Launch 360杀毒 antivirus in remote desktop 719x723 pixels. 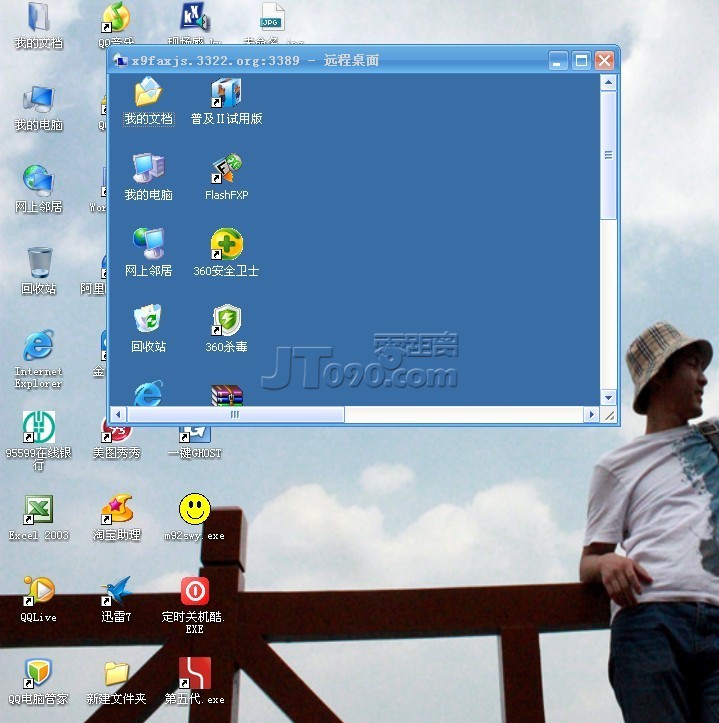tap(226, 328)
